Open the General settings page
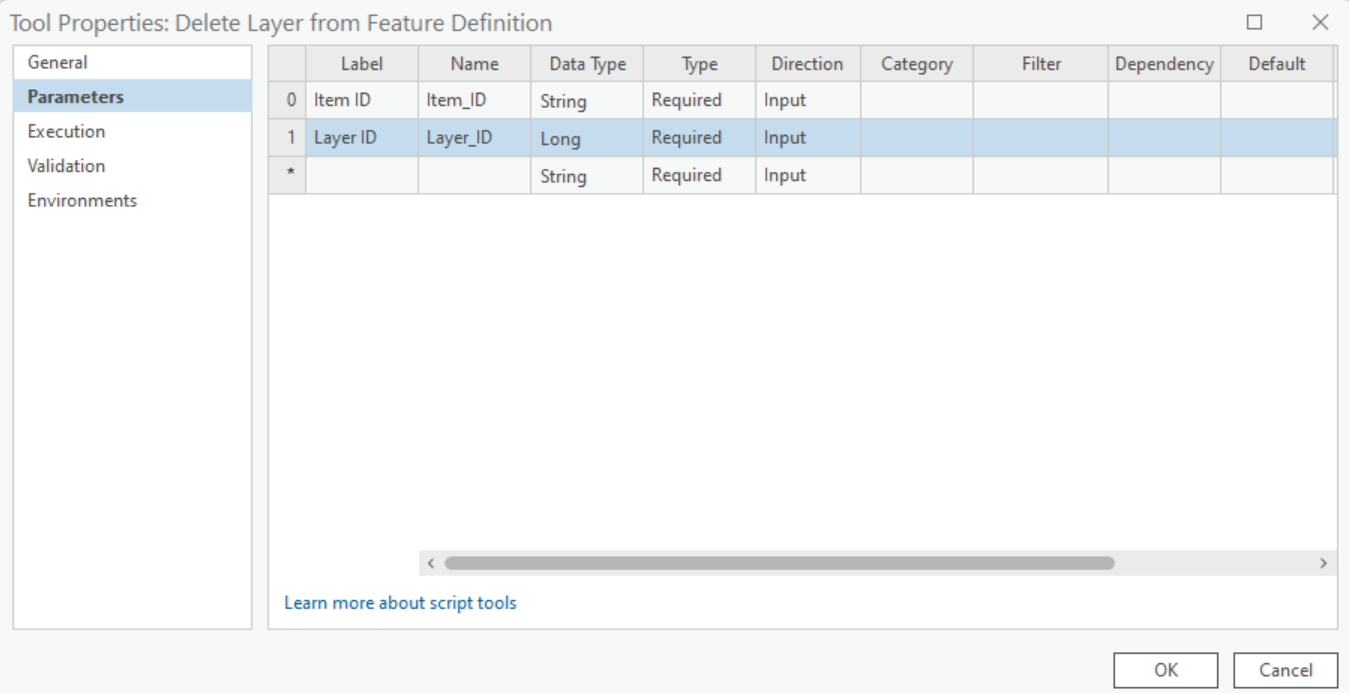 point(58,62)
